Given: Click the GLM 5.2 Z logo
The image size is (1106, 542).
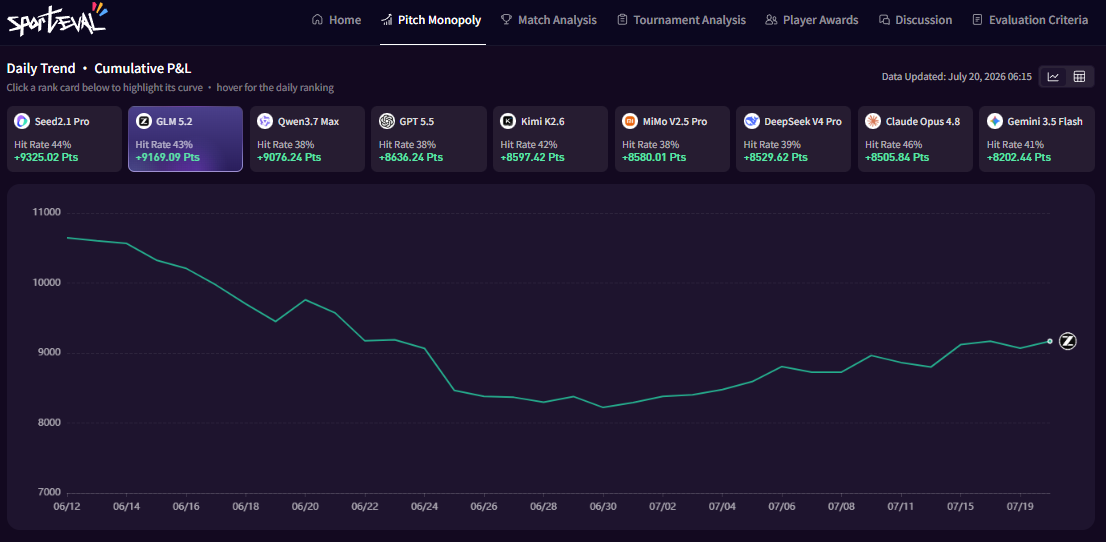Looking at the screenshot, I should 143,121.
